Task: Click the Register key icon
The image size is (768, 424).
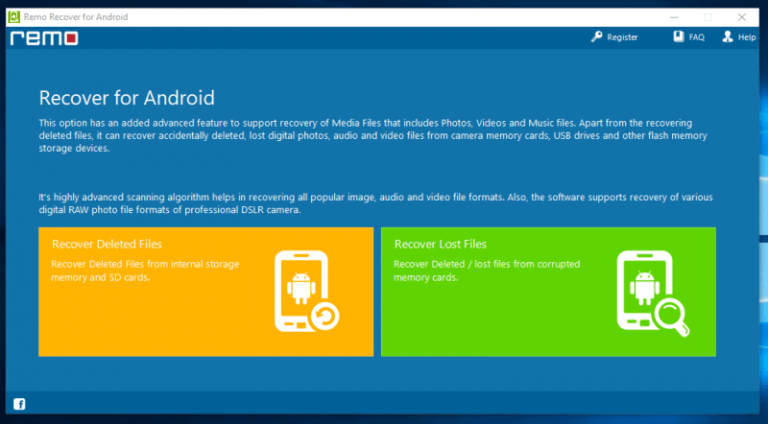Action: click(x=596, y=37)
